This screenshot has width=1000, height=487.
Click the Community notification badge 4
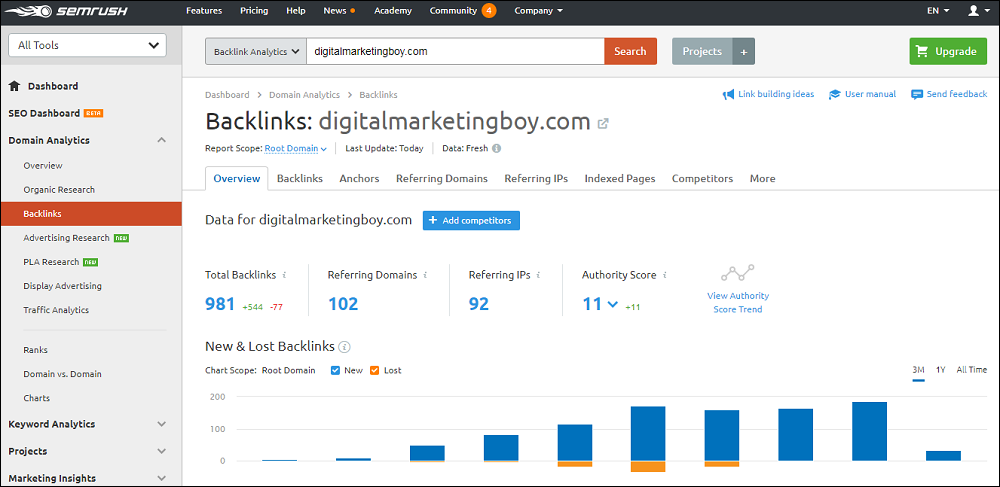(489, 11)
